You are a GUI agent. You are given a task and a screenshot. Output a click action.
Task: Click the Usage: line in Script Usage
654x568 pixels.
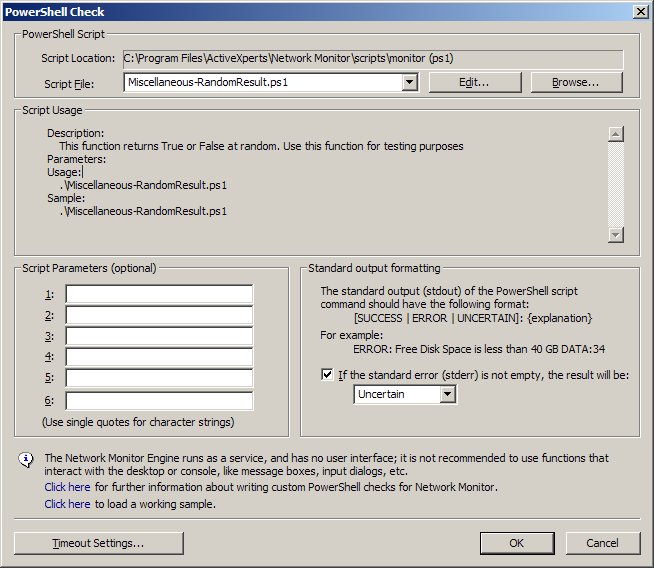(x=64, y=172)
